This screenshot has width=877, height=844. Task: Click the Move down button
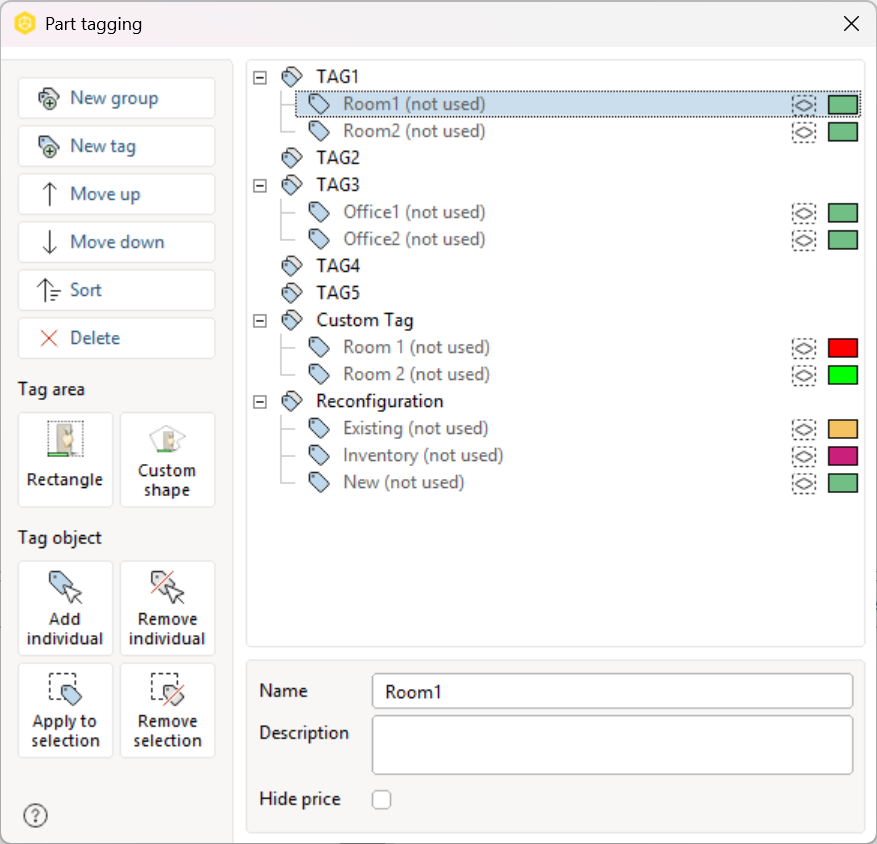pyautogui.click(x=116, y=243)
